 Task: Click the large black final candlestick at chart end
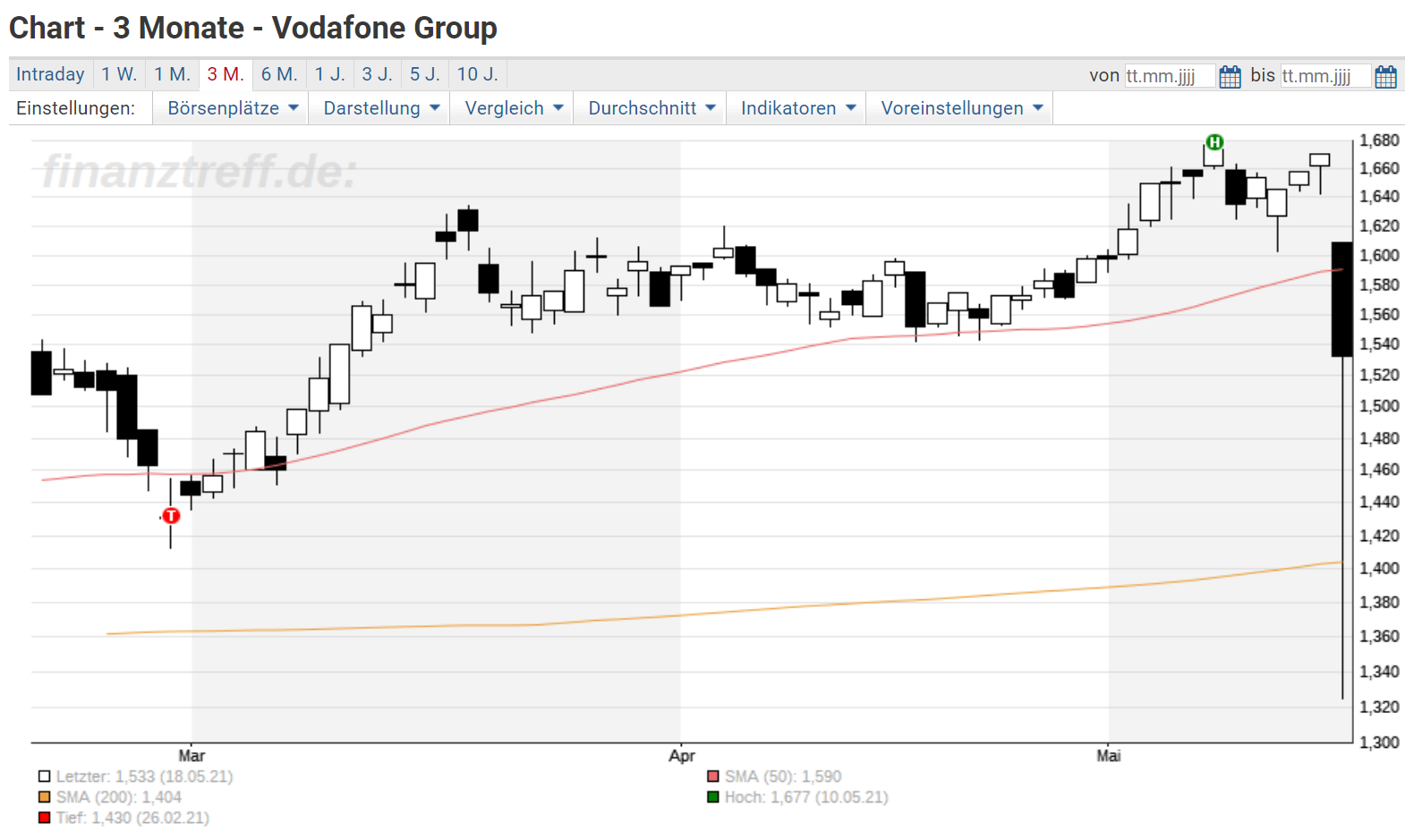pyautogui.click(x=1341, y=300)
